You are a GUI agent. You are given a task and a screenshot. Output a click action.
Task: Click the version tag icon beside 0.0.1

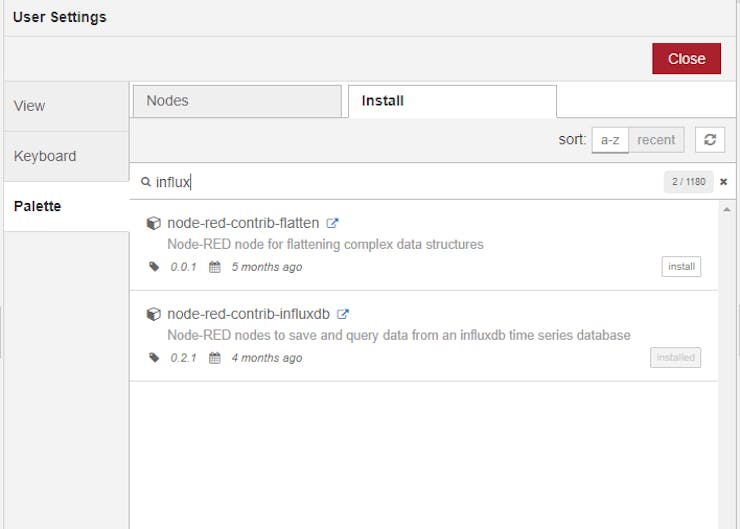coord(154,267)
